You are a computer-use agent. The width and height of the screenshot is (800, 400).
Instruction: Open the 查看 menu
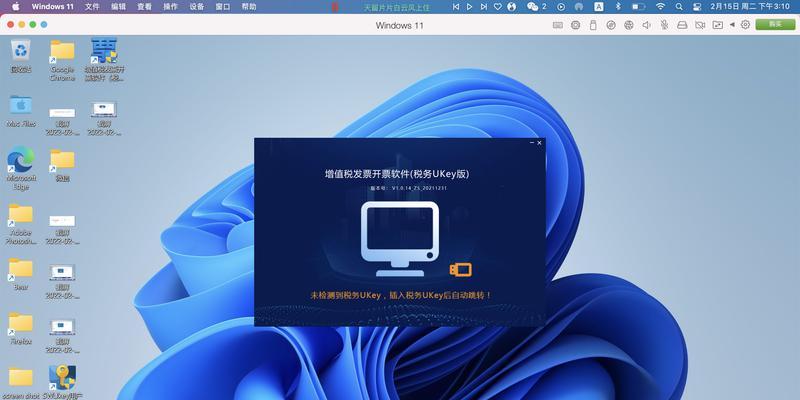[144, 7]
